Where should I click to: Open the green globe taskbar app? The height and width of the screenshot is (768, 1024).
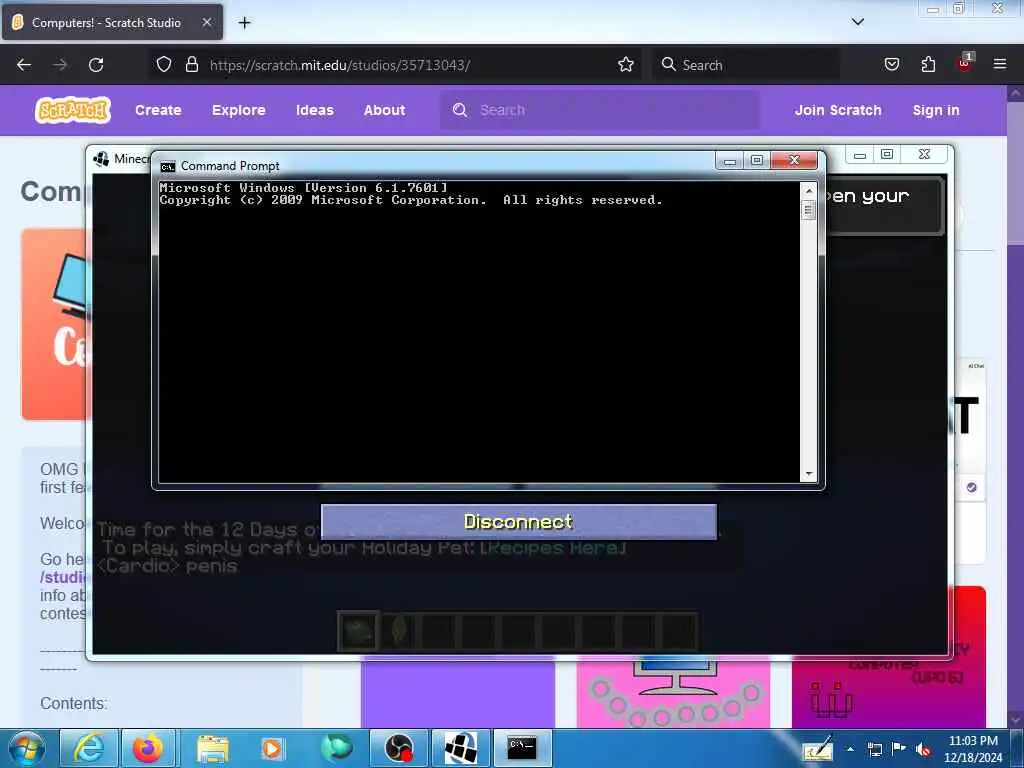click(x=336, y=748)
